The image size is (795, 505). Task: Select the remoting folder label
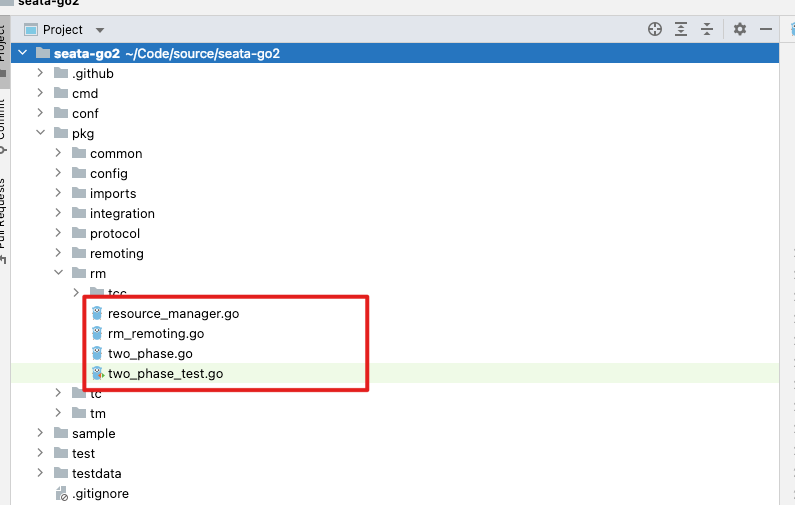[117, 254]
